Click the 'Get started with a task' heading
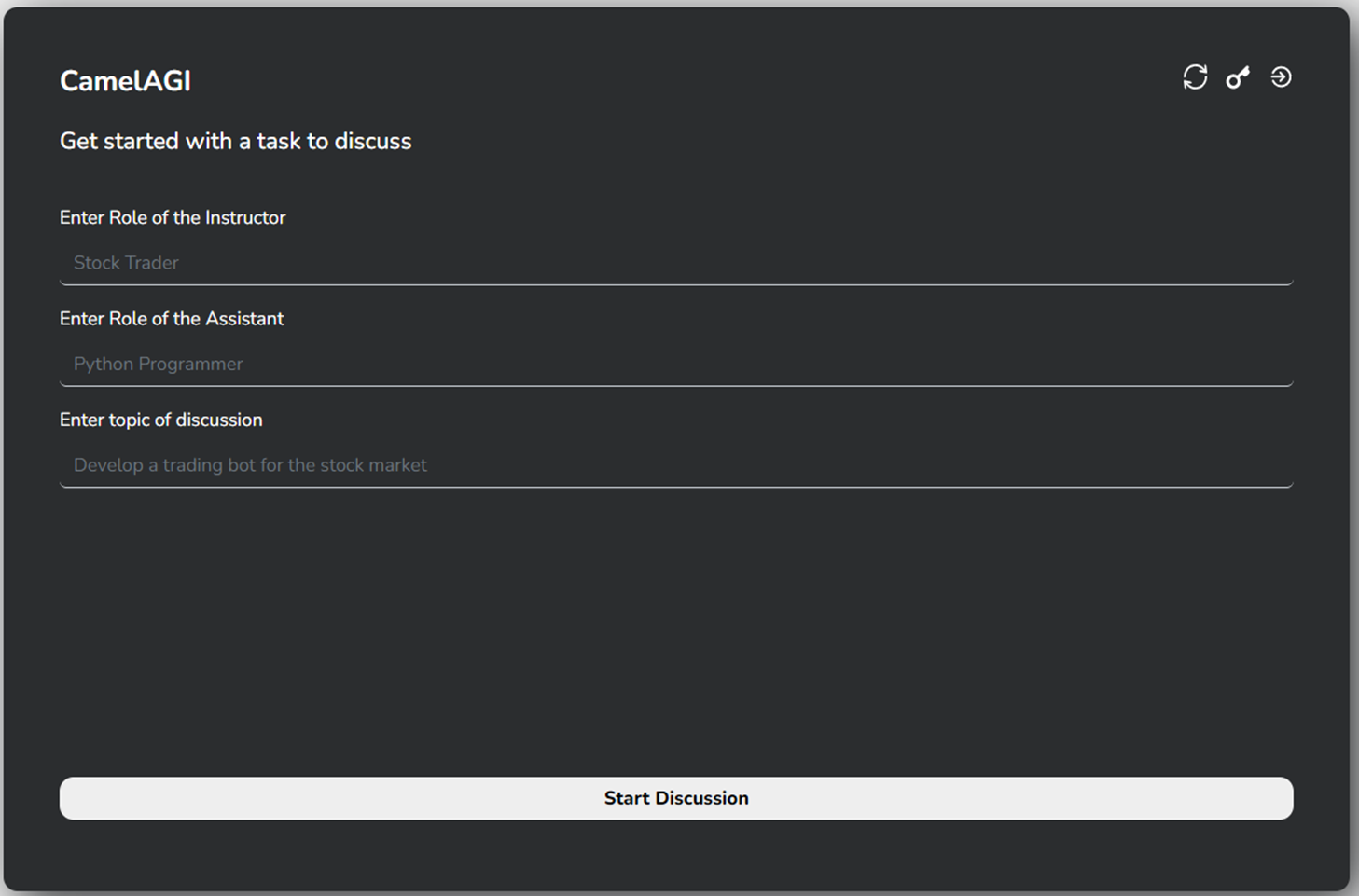 click(235, 142)
